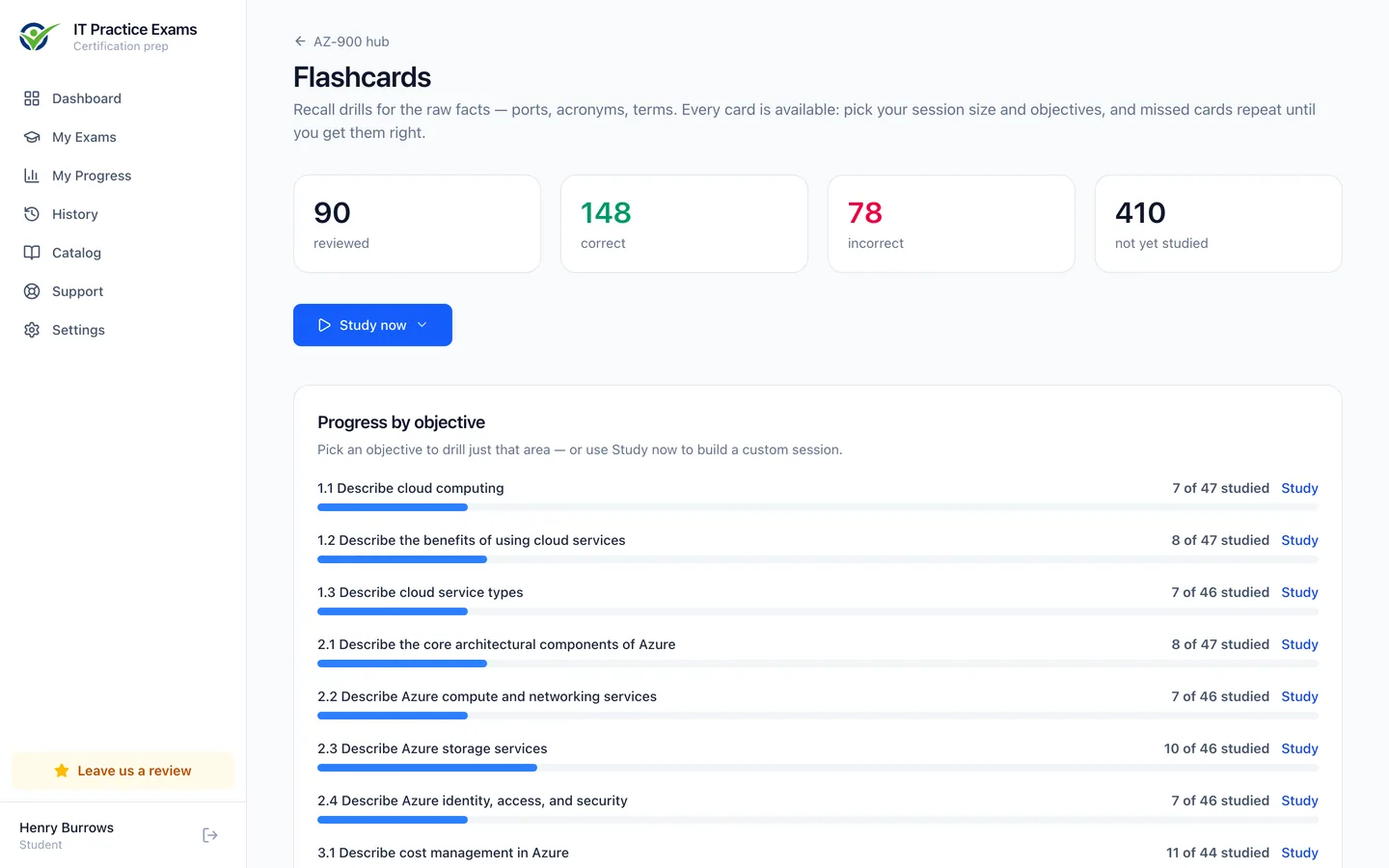
Task: Click the Flashcards page heading
Action: [362, 77]
